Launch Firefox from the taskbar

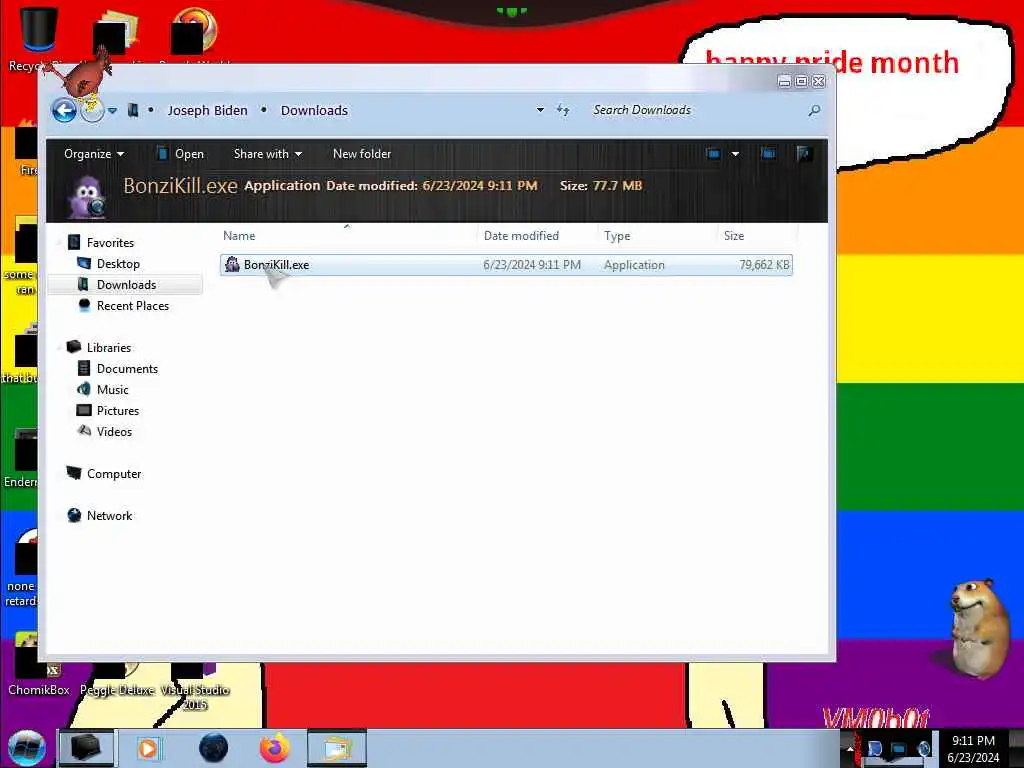pos(275,748)
